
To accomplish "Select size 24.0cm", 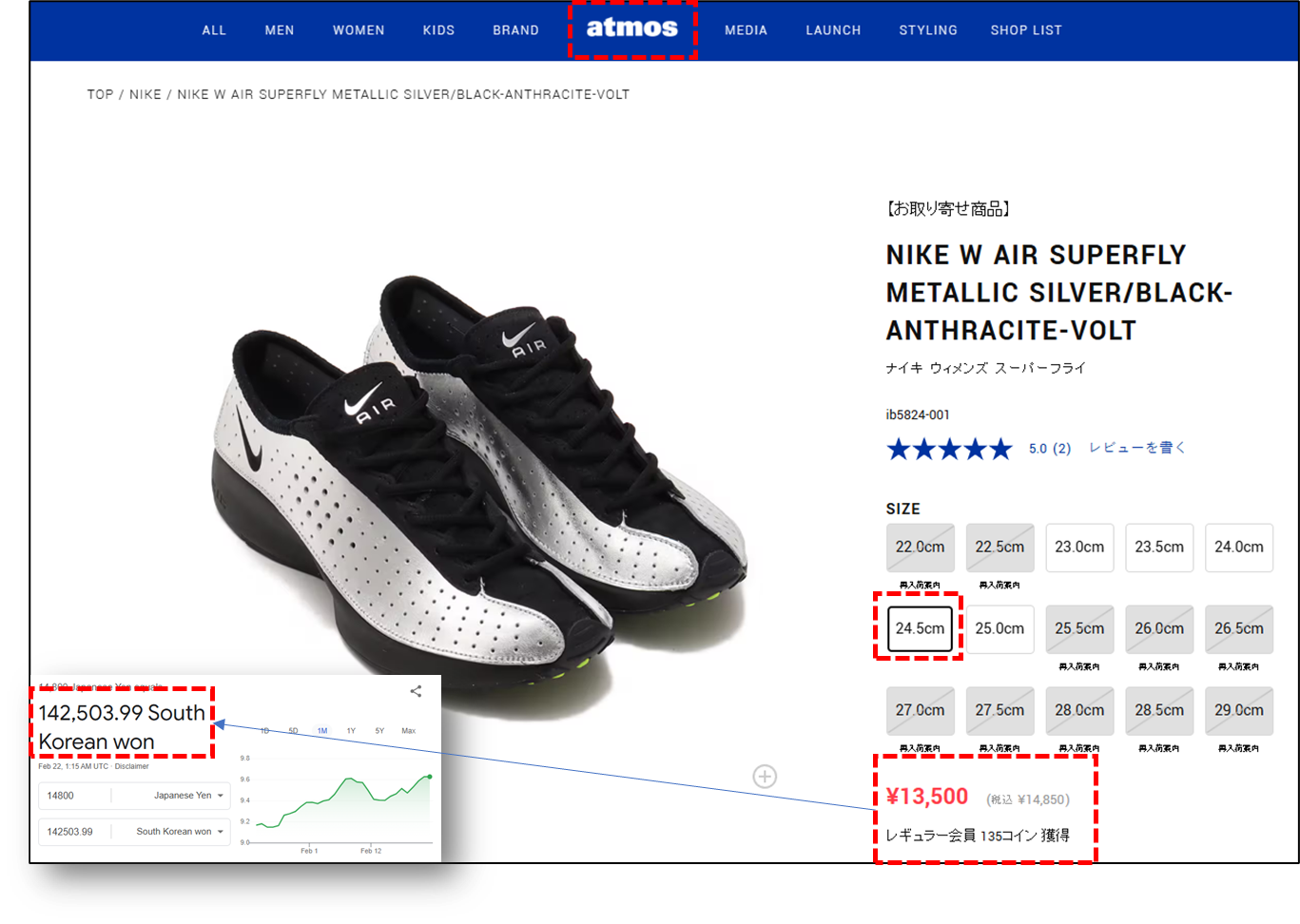I will [x=1239, y=548].
